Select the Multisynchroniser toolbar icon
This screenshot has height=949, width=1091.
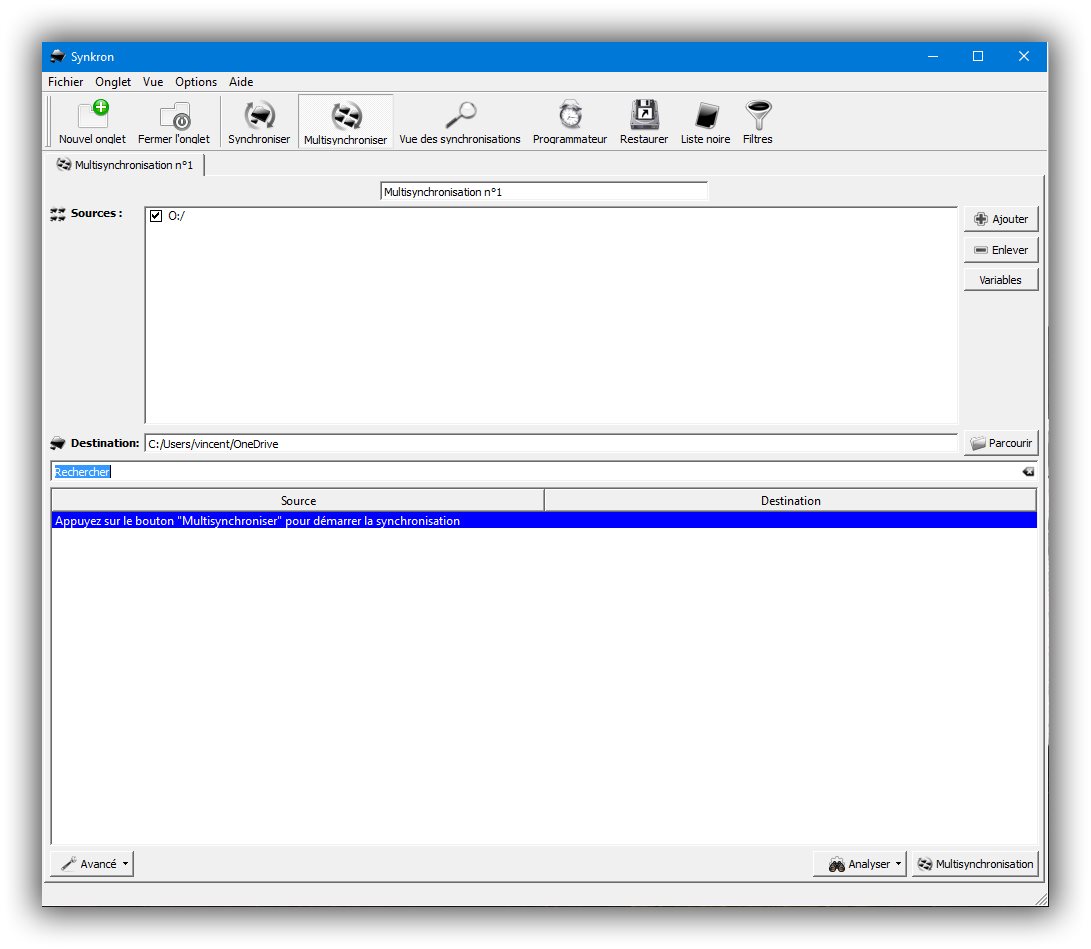[345, 116]
